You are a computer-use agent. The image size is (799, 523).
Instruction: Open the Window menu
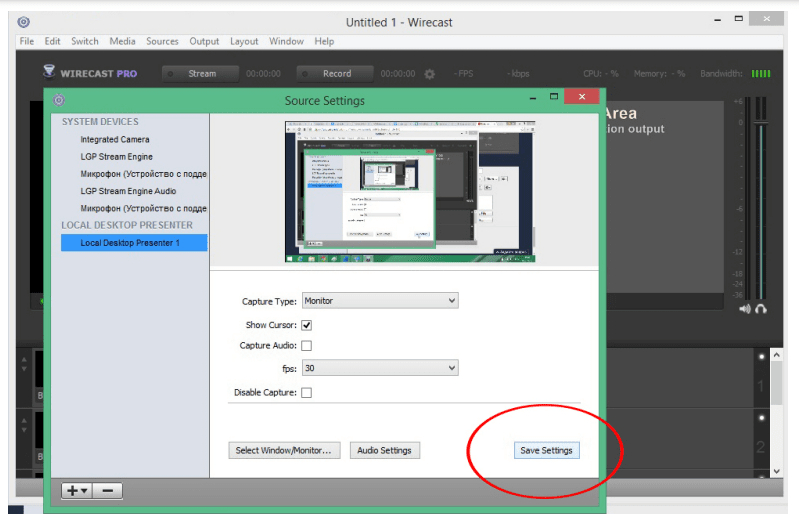point(286,41)
